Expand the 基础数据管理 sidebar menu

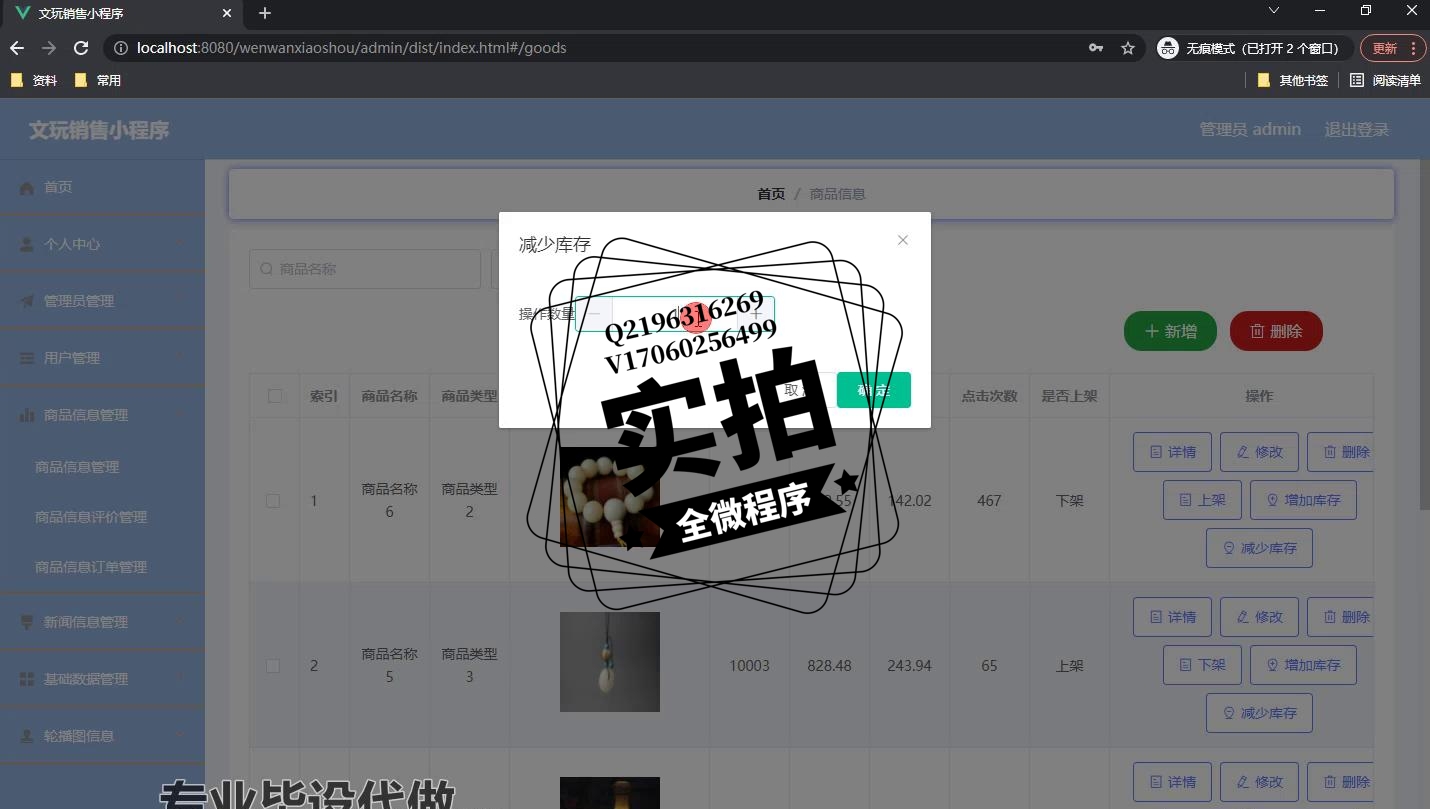[102, 679]
